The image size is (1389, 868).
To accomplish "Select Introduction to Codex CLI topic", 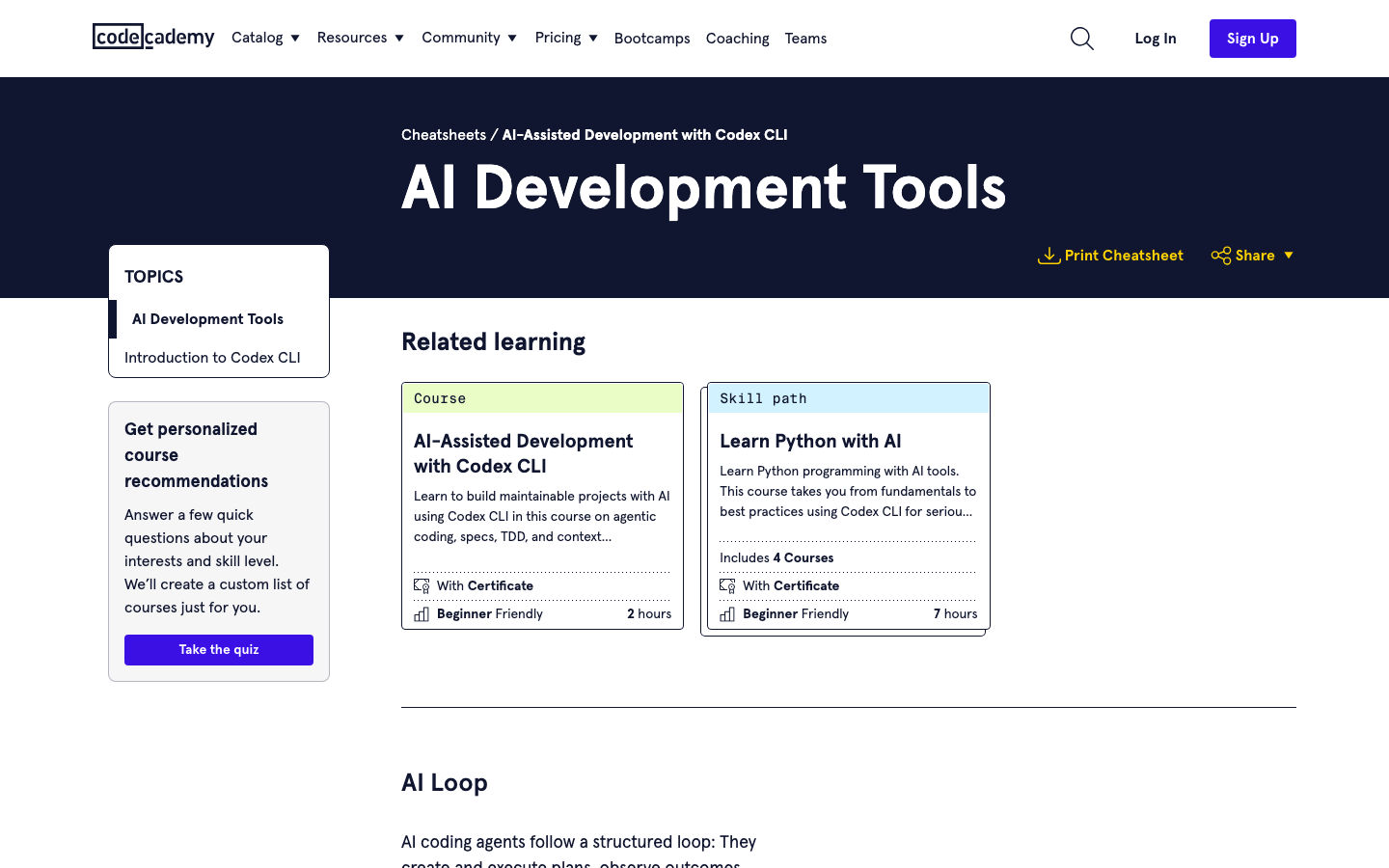I will [x=212, y=358].
